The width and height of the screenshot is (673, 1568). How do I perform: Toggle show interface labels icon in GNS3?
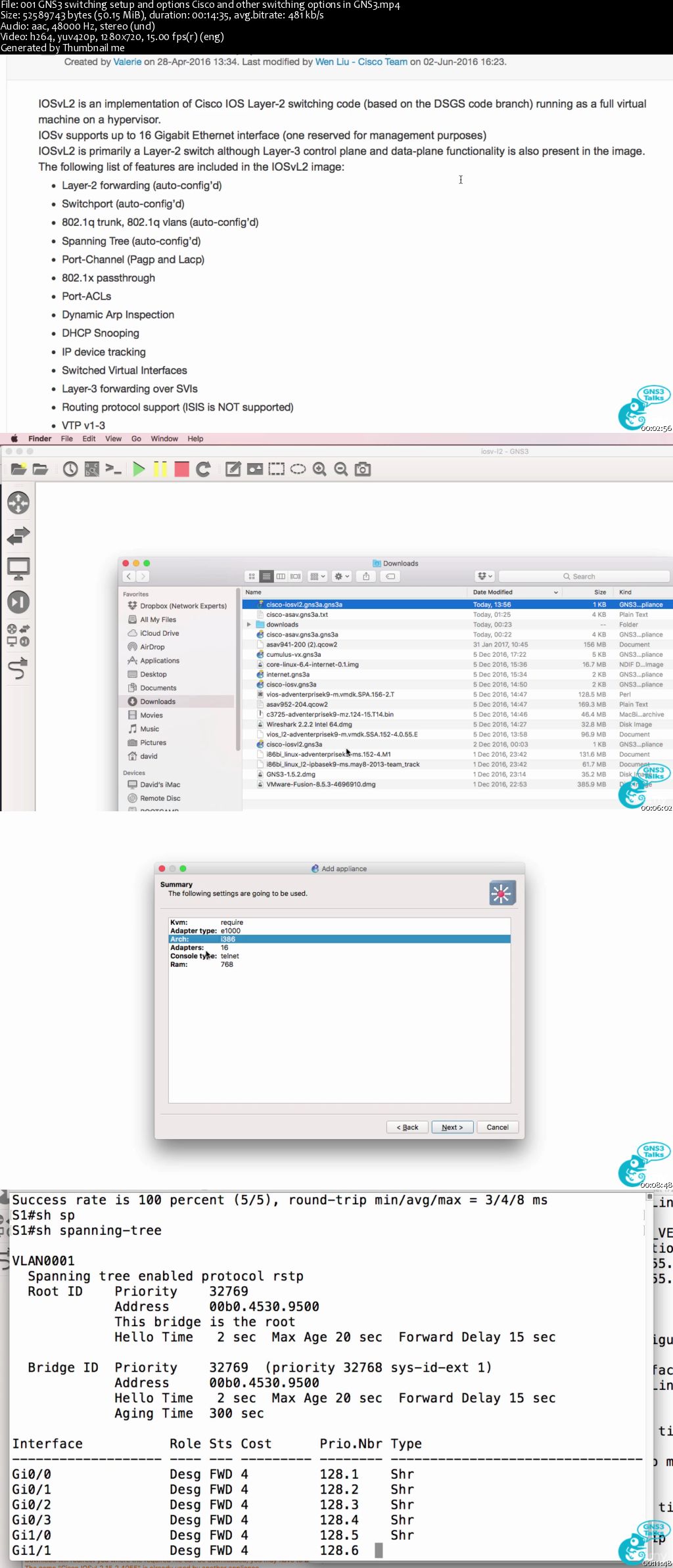click(92, 469)
